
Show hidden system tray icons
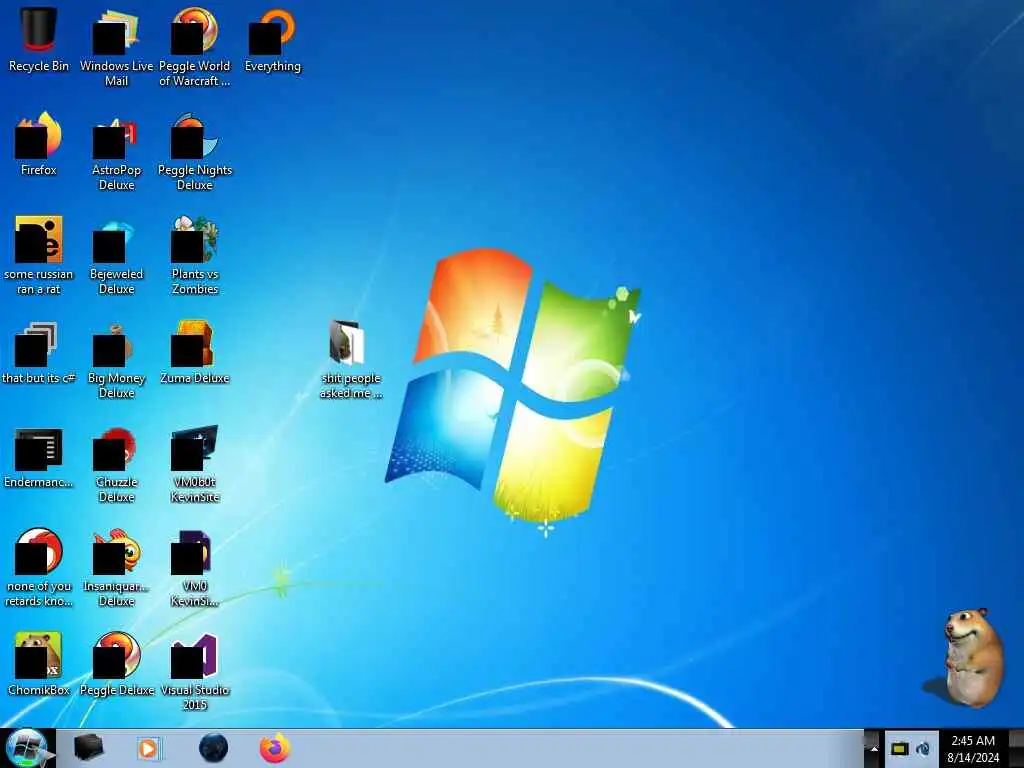[874, 749]
